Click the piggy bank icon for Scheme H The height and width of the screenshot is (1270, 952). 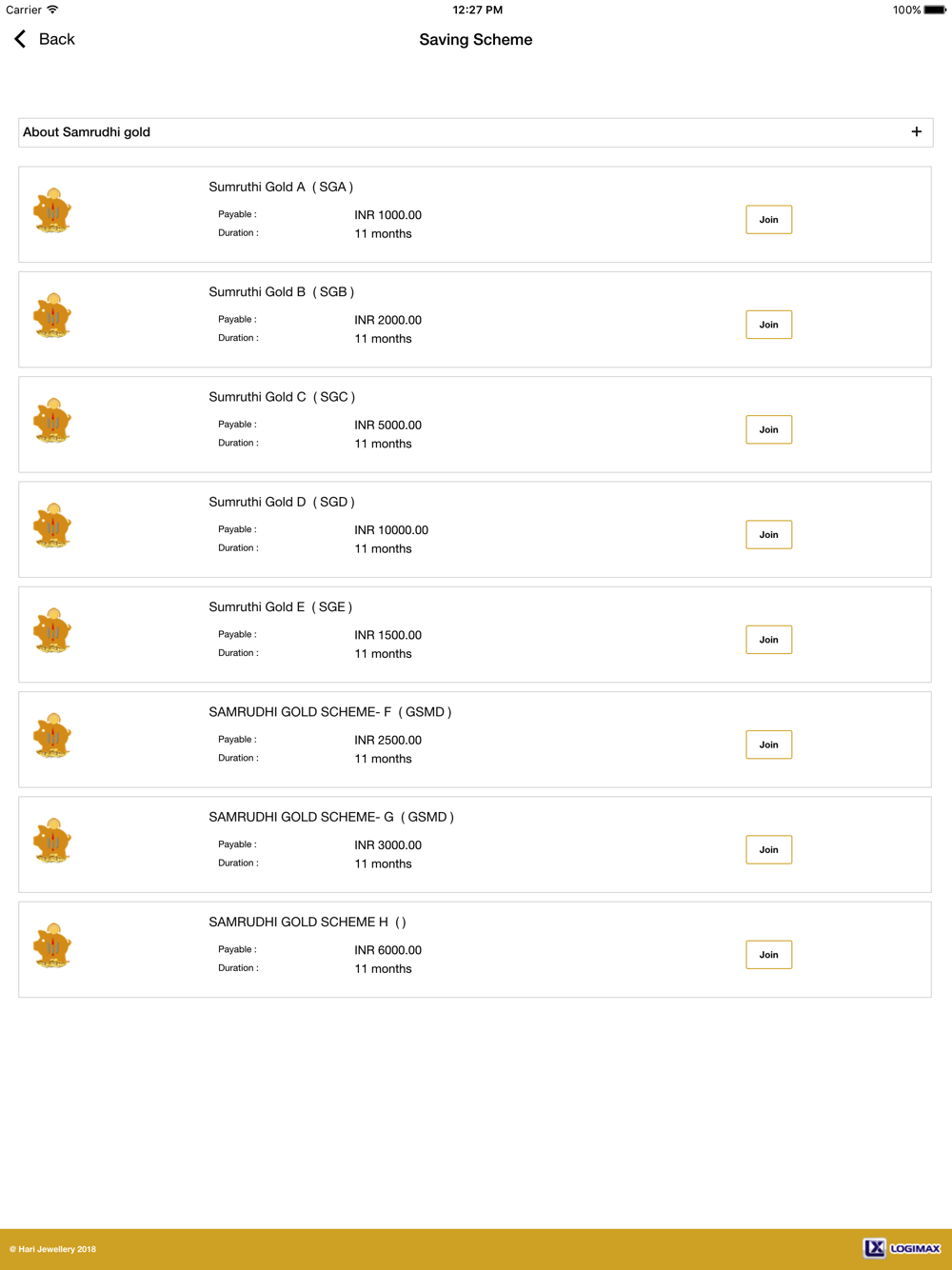coord(52,945)
